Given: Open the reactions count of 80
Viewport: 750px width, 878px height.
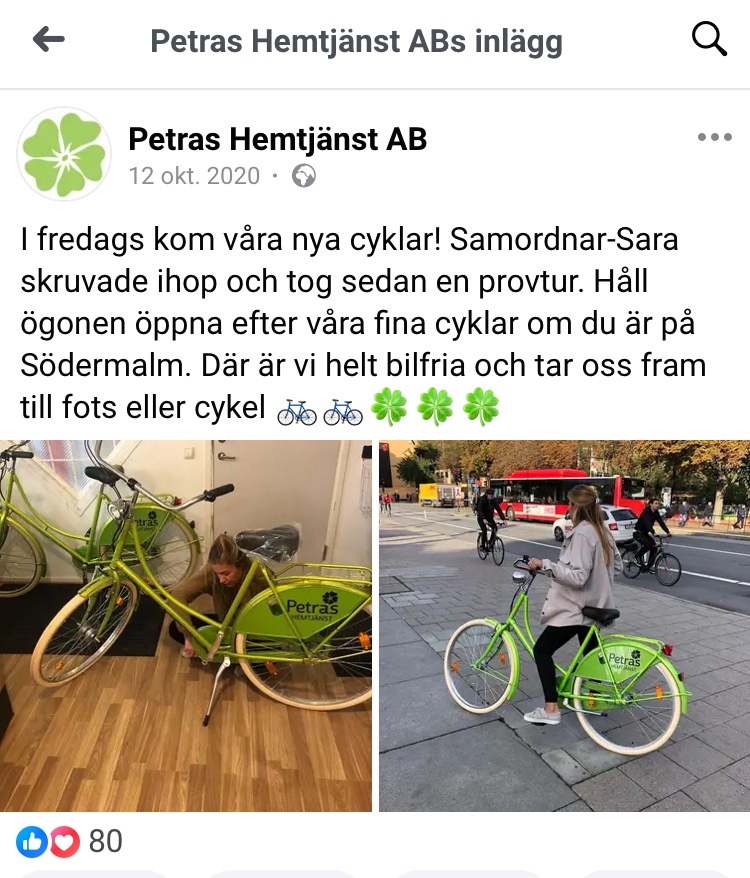Looking at the screenshot, I should pyautogui.click(x=105, y=842).
